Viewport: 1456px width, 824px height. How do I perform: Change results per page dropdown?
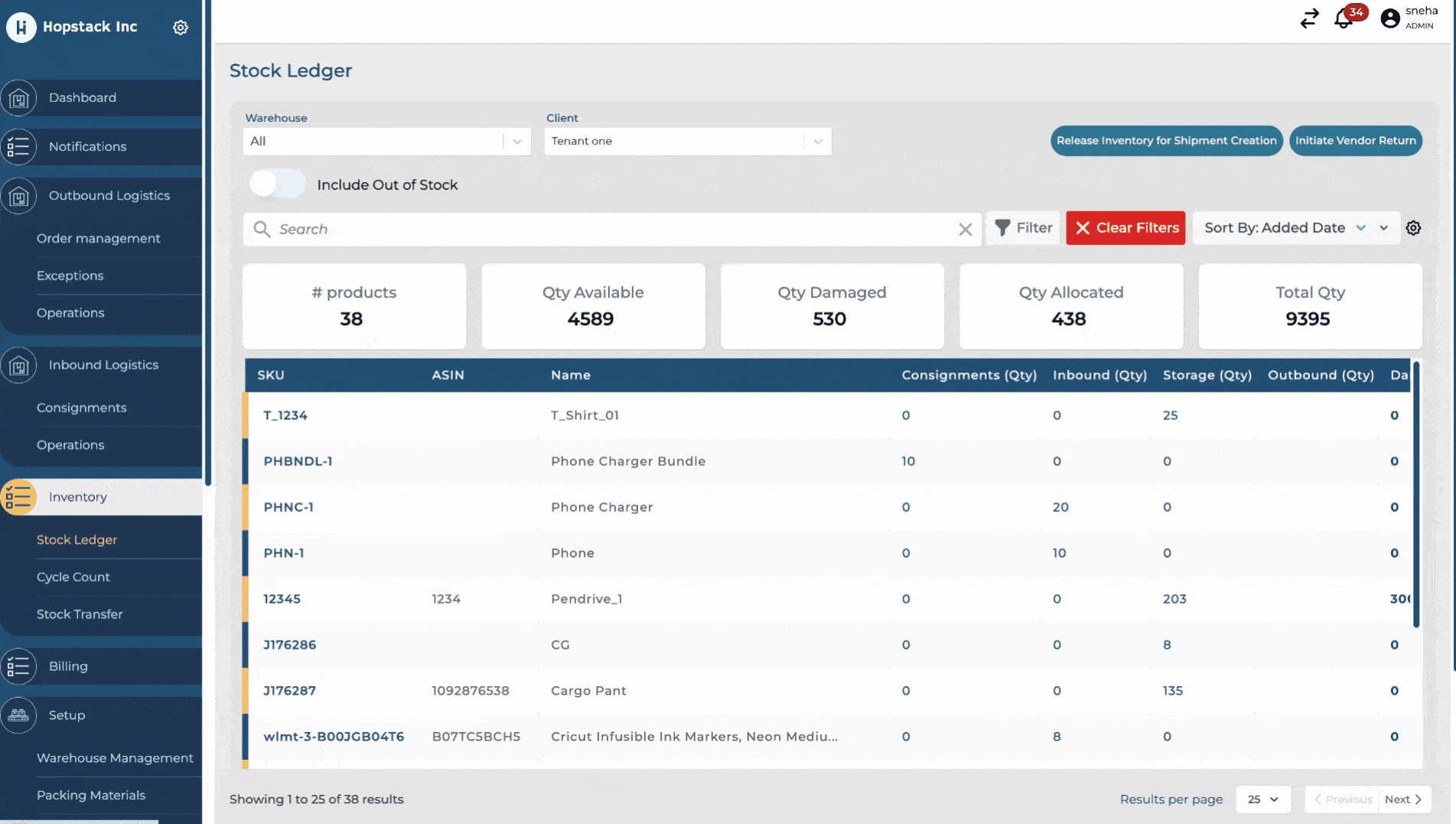click(1262, 800)
